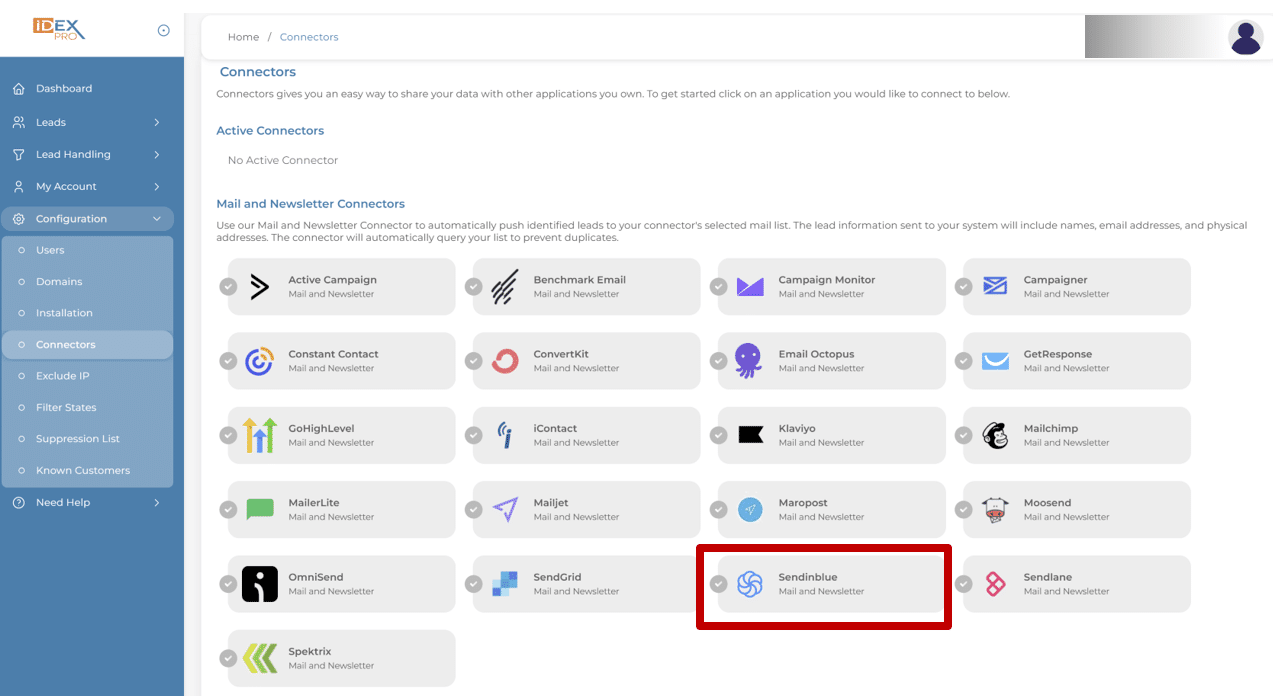The width and height of the screenshot is (1273, 696).
Task: Expand the Need Help sidebar menu
Action: point(87,502)
